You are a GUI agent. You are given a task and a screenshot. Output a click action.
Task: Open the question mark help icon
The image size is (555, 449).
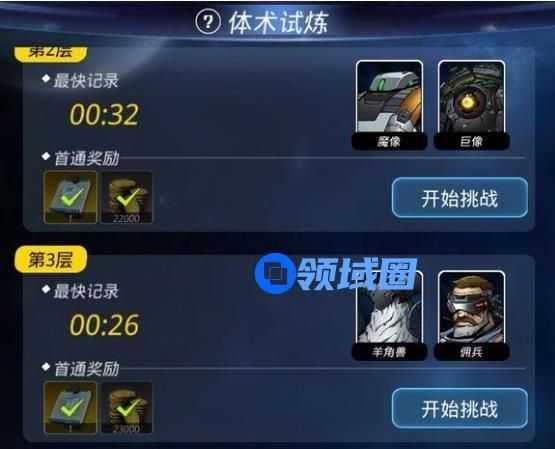coord(208,22)
